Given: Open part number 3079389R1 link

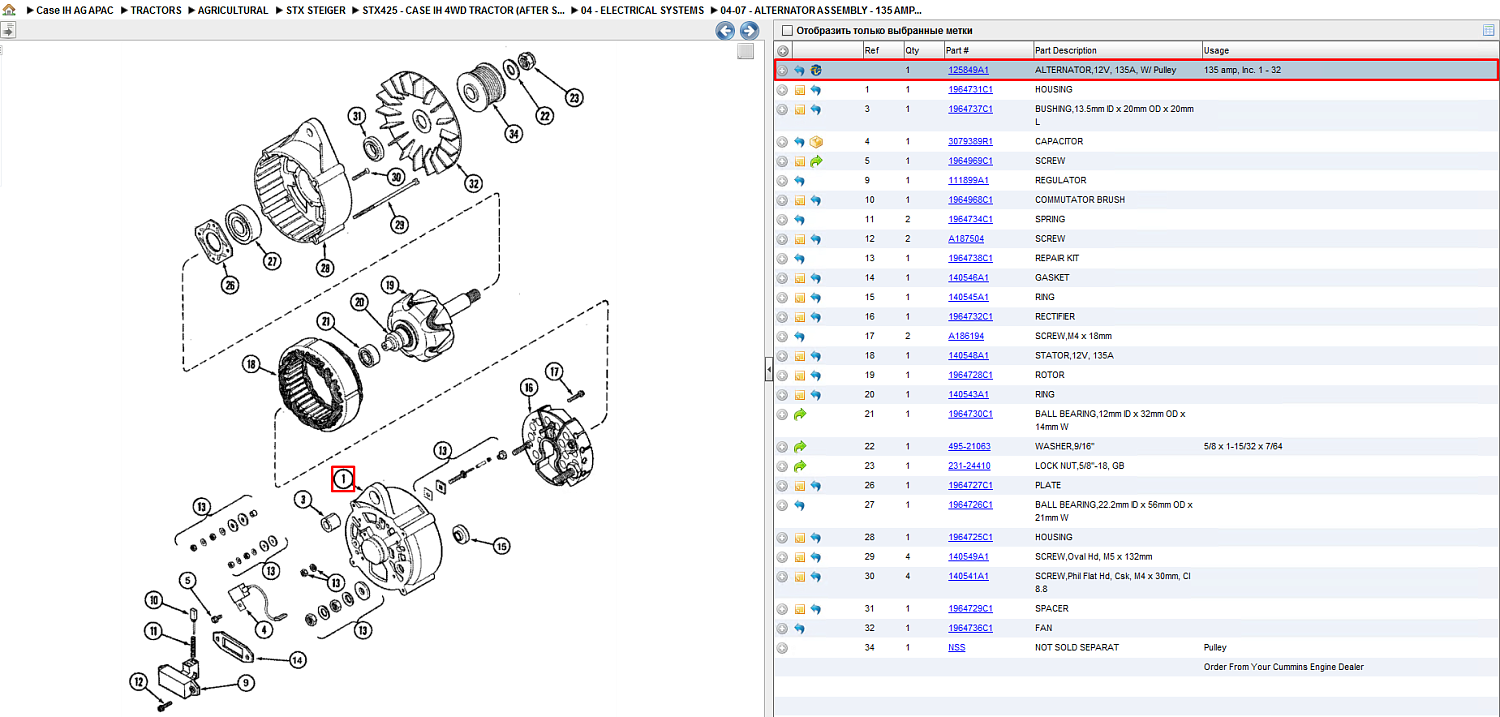Looking at the screenshot, I should pos(970,142).
